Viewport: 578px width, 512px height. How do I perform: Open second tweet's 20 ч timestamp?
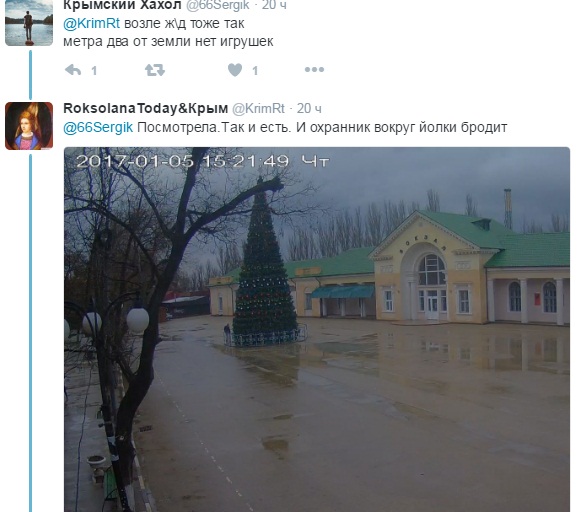click(309, 108)
